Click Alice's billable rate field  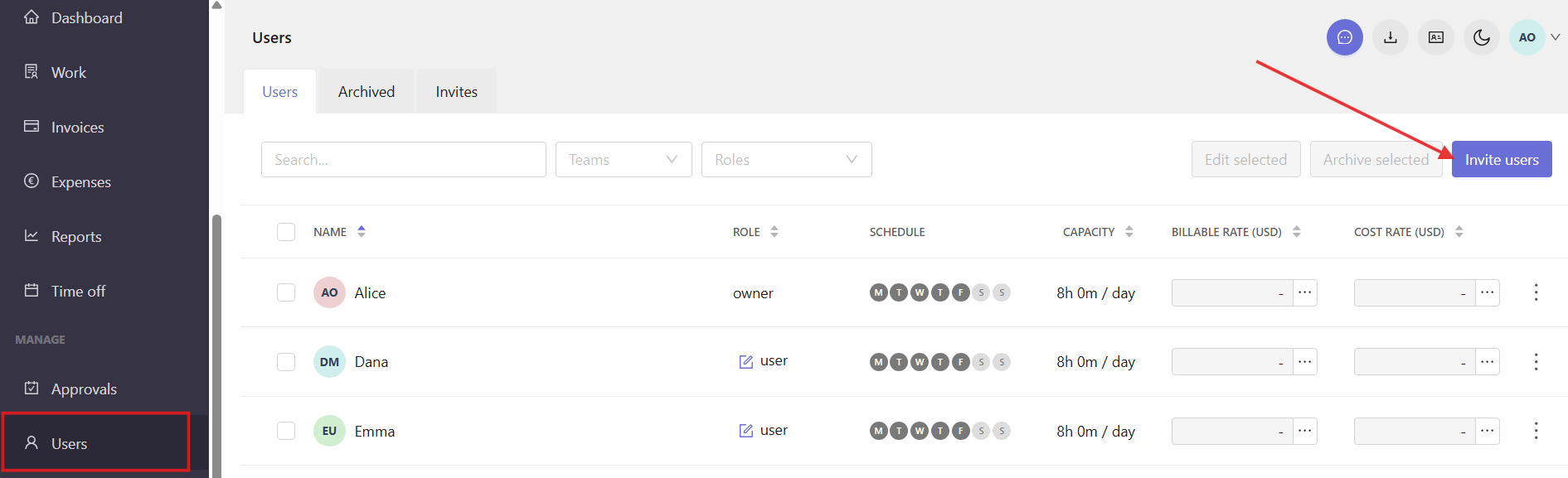(1232, 292)
